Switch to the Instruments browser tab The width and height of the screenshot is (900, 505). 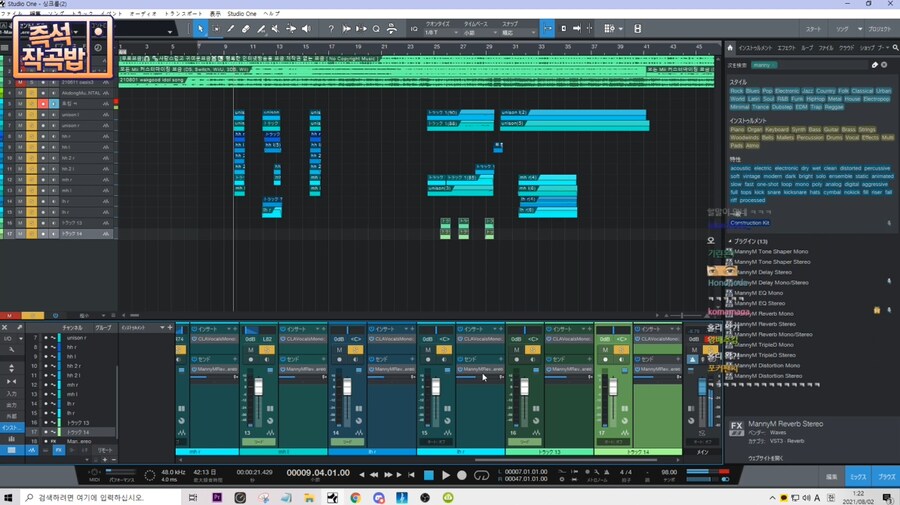coord(755,48)
